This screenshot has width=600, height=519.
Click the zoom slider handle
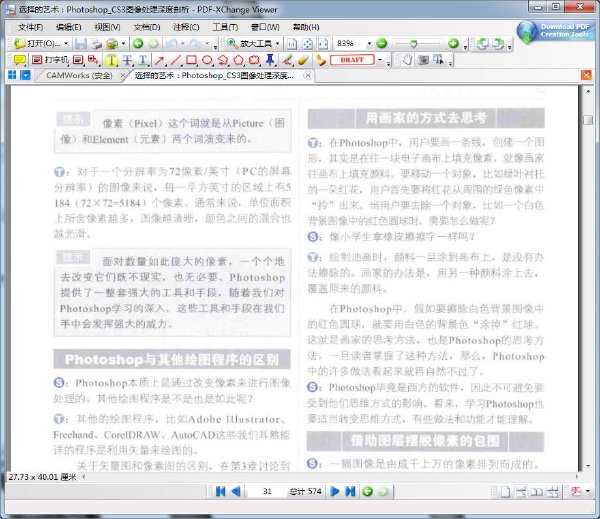coord(413,44)
